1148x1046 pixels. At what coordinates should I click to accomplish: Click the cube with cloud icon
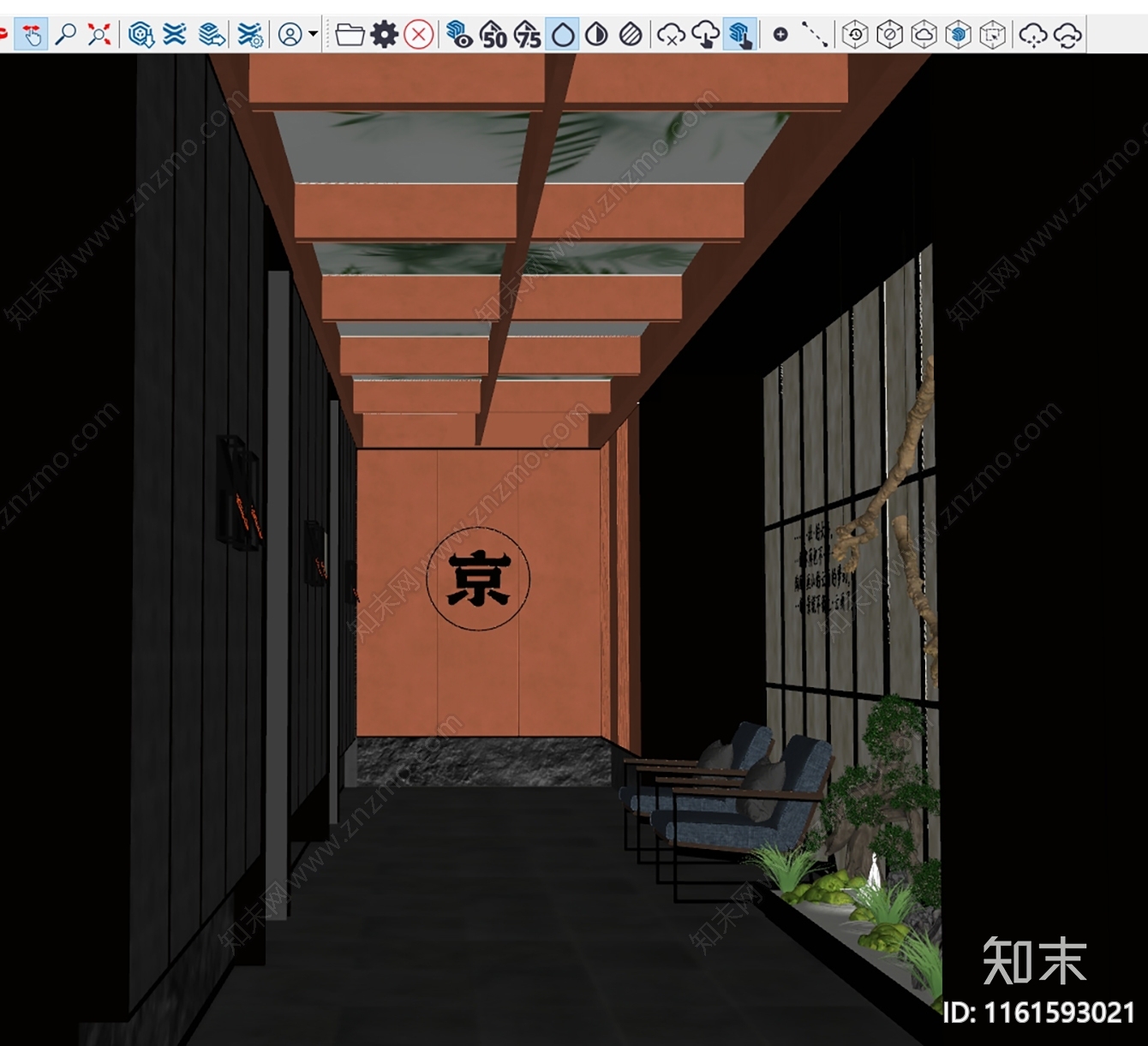point(924,34)
